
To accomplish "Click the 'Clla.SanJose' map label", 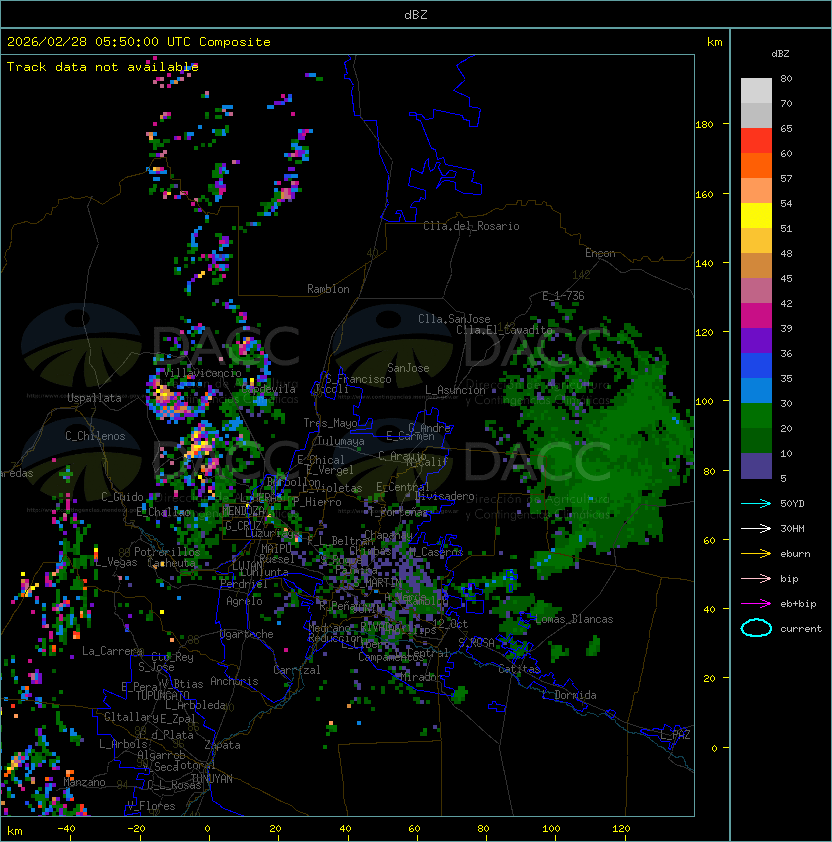I will pos(454,319).
